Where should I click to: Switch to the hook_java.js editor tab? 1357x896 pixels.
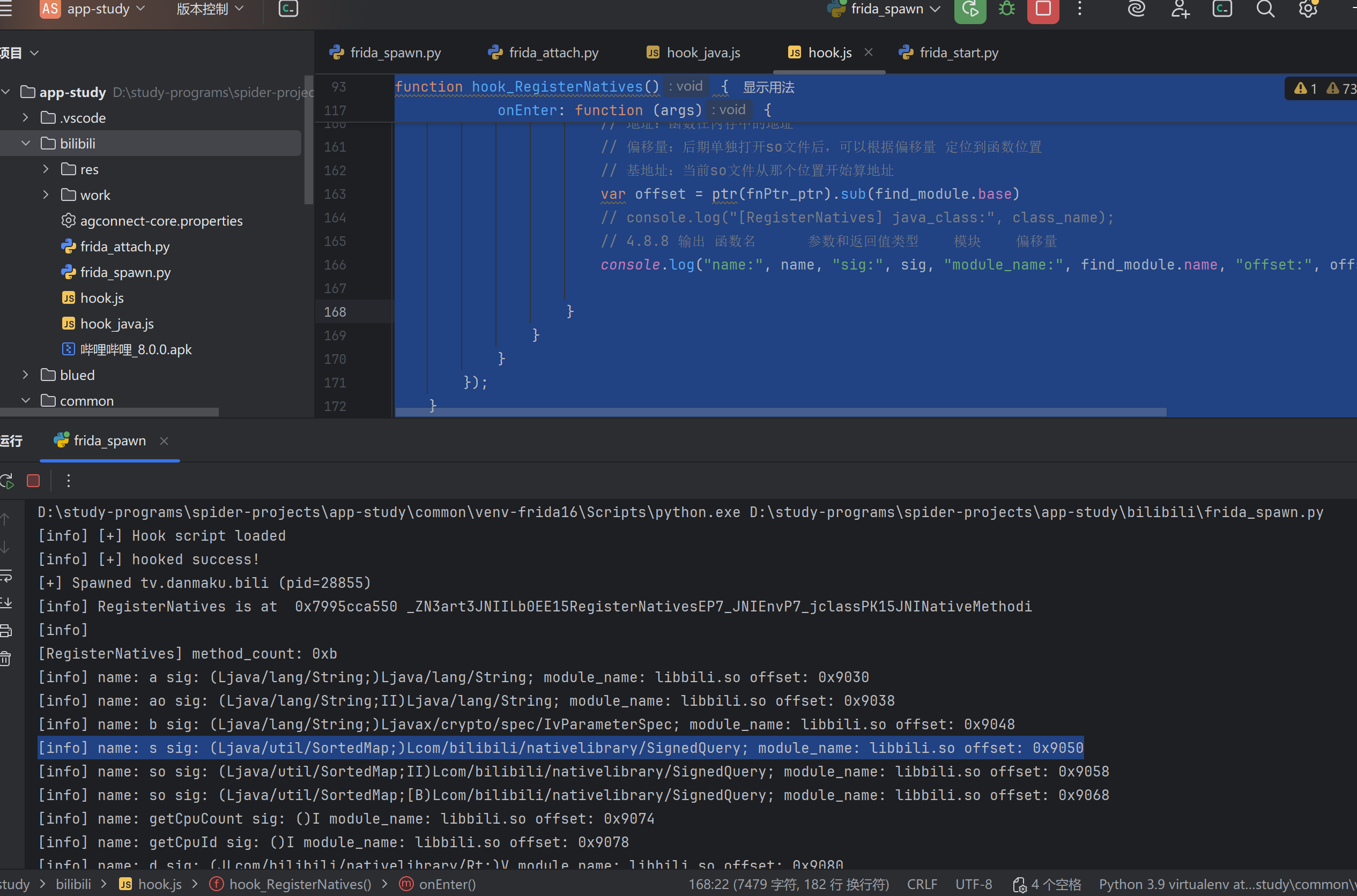693,53
